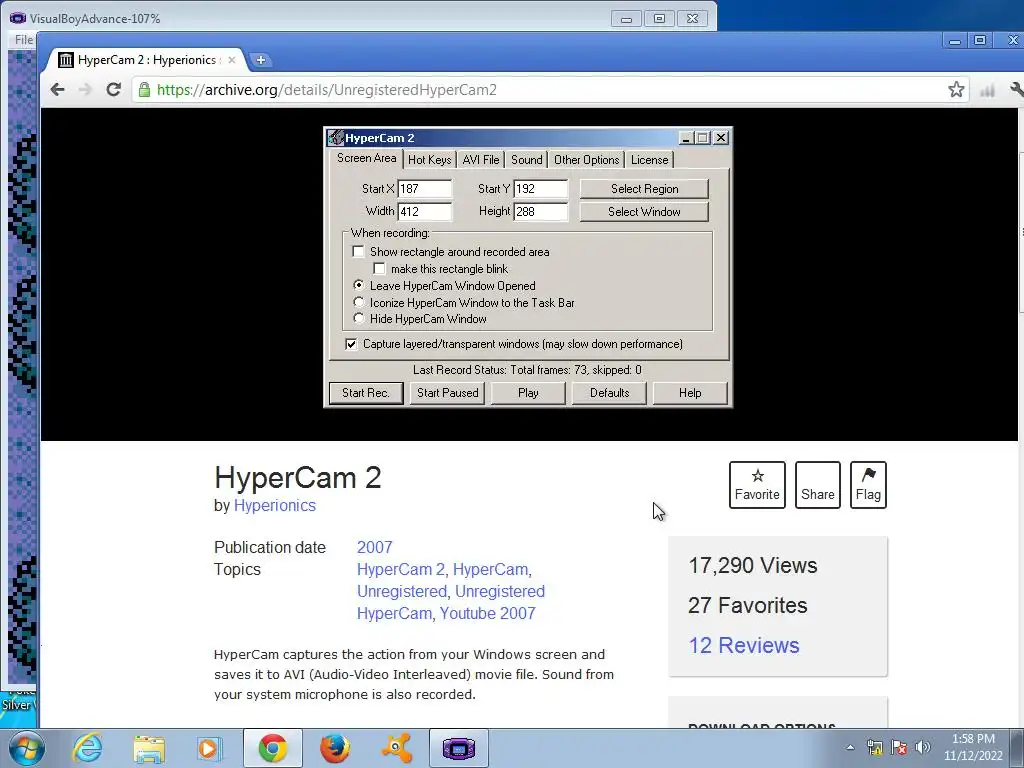This screenshot has width=1024, height=768.
Task: Open a new browser tab
Action: [261, 60]
